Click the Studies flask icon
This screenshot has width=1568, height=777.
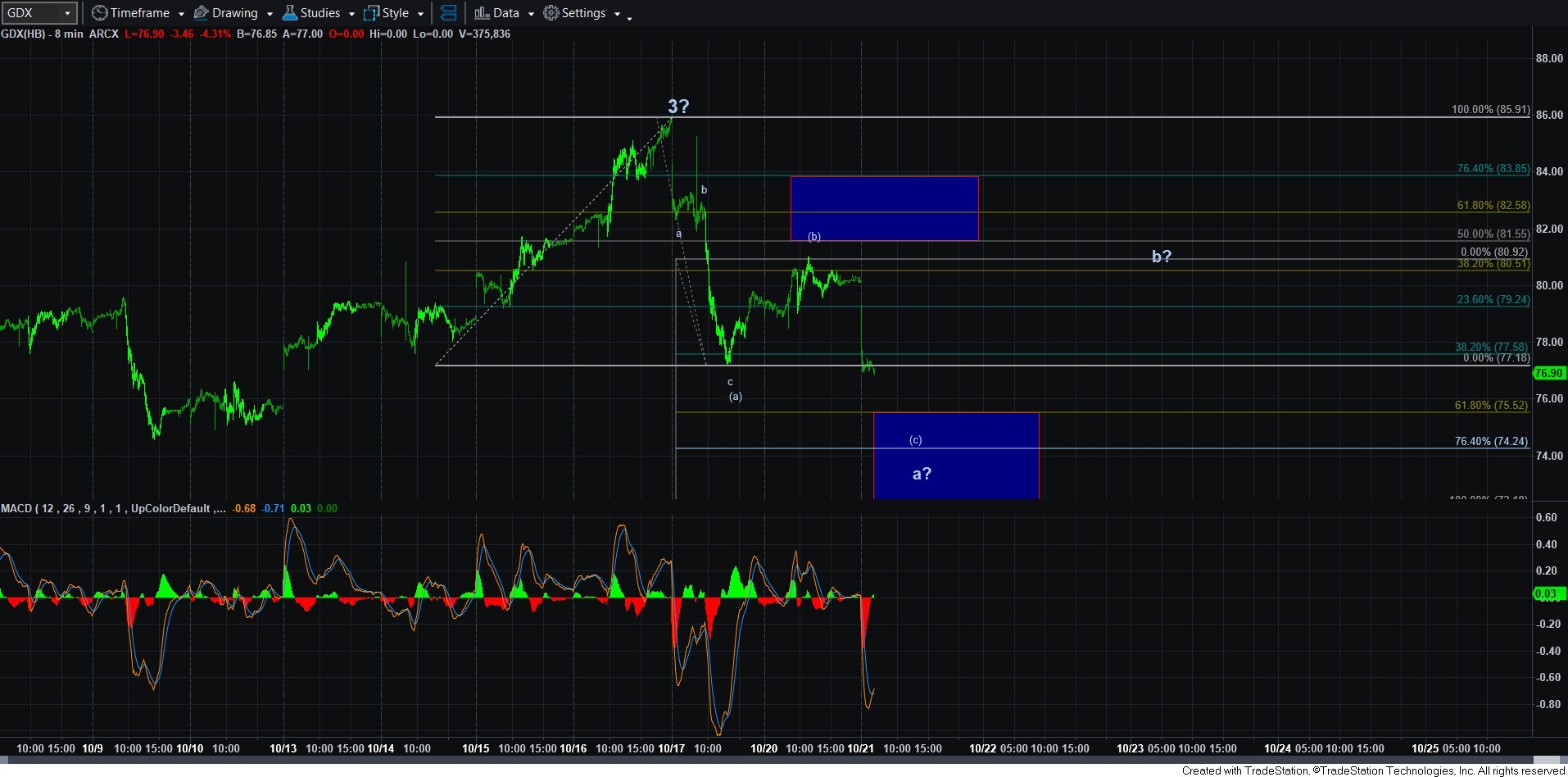coord(289,13)
